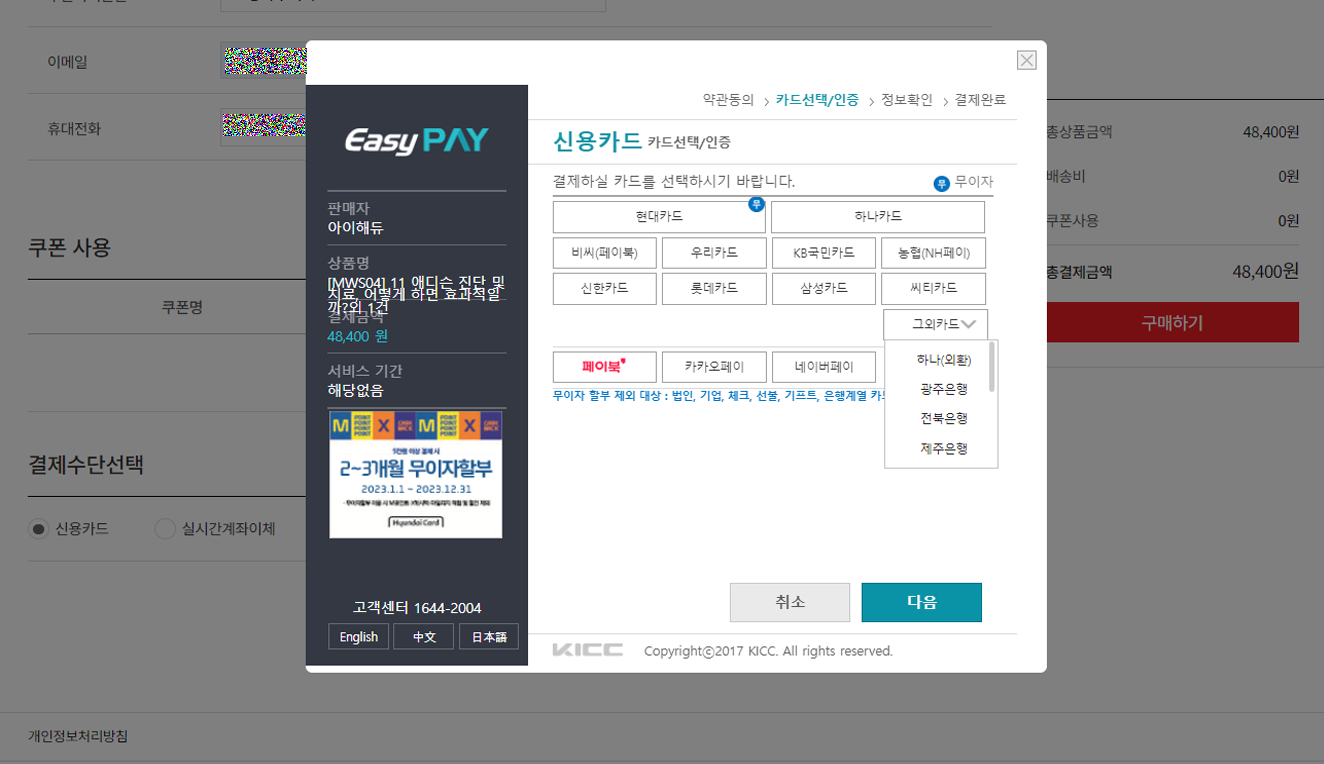Click the 정보확인 step
Screen dimensions: 1324x764
click(x=907, y=100)
